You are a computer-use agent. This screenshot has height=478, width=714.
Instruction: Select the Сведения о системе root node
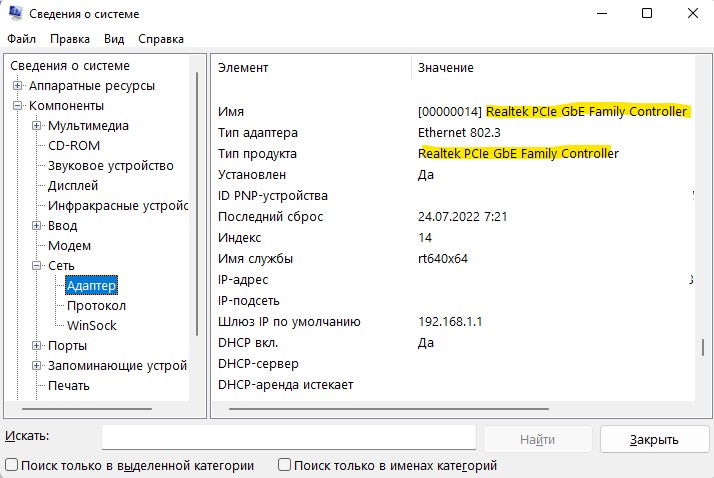70,66
